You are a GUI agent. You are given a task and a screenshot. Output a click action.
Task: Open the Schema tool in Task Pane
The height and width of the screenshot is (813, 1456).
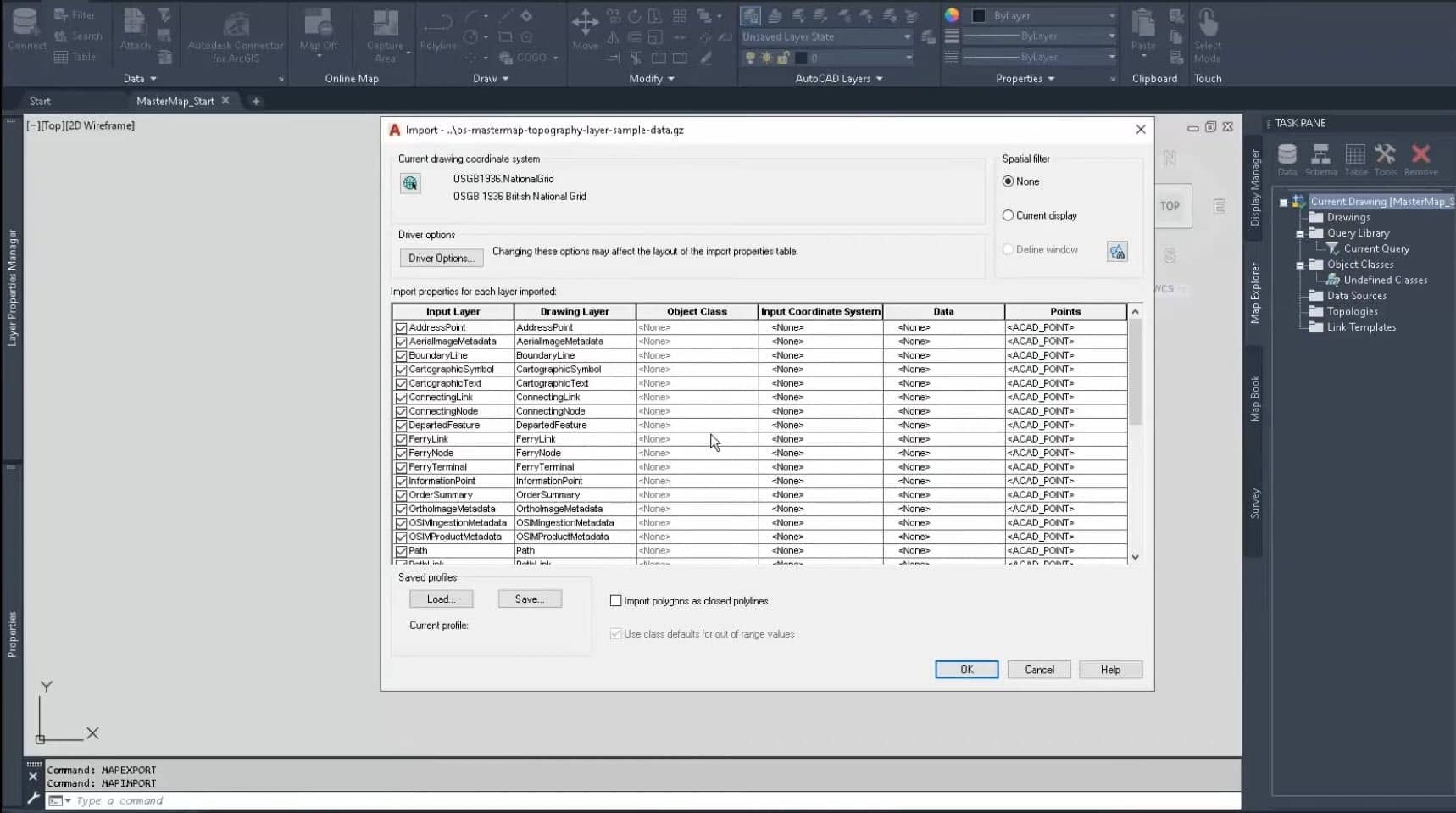click(x=1320, y=158)
